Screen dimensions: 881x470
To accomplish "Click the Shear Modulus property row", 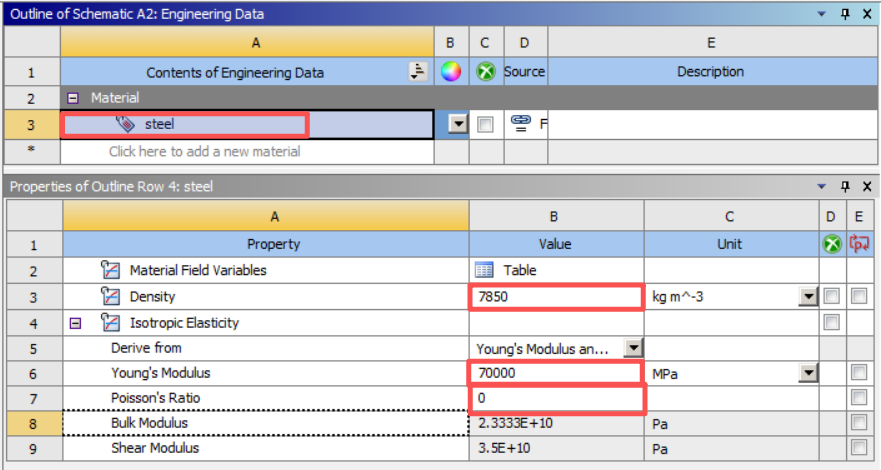I will [266, 448].
